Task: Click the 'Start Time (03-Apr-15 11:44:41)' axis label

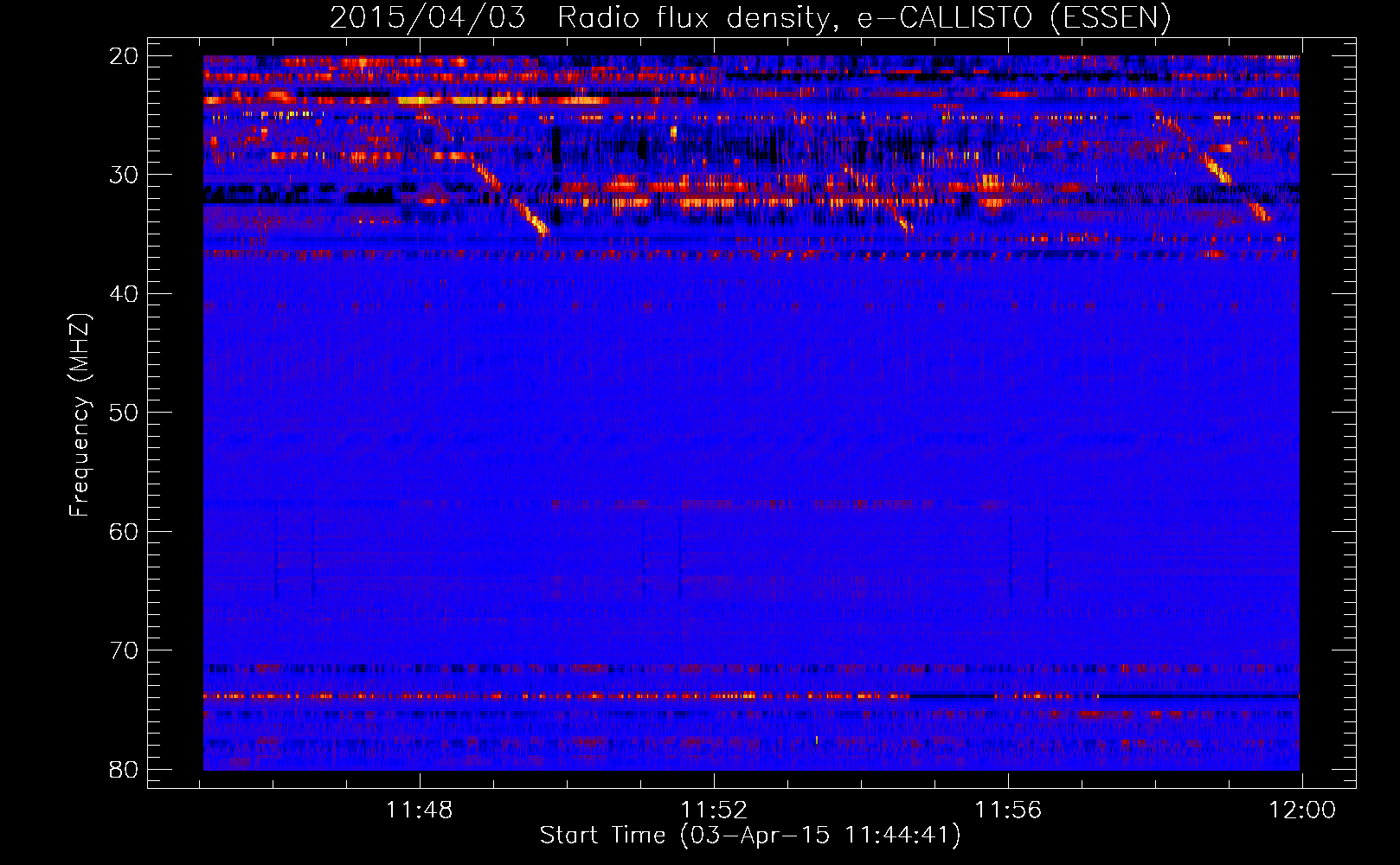Action: coord(750,836)
